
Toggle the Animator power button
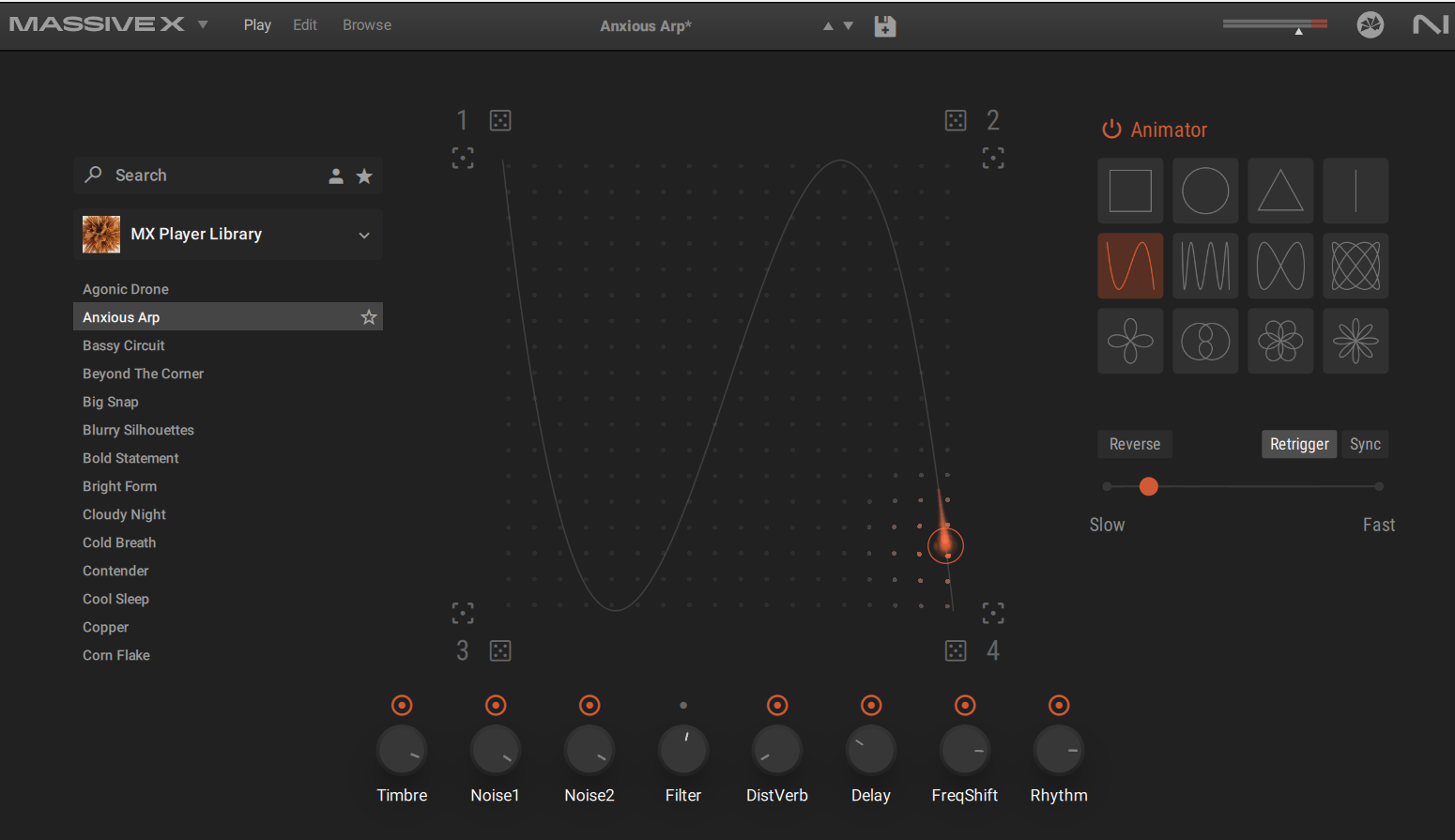(x=1111, y=130)
